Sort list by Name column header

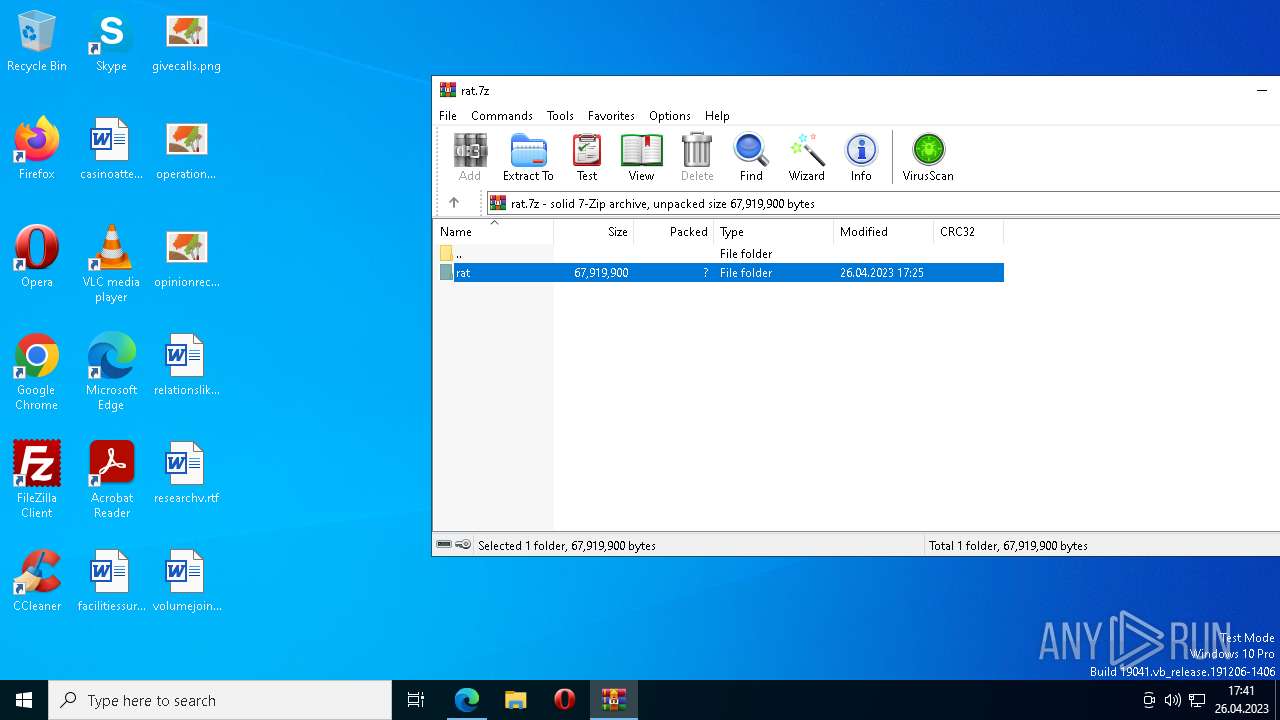(x=493, y=232)
